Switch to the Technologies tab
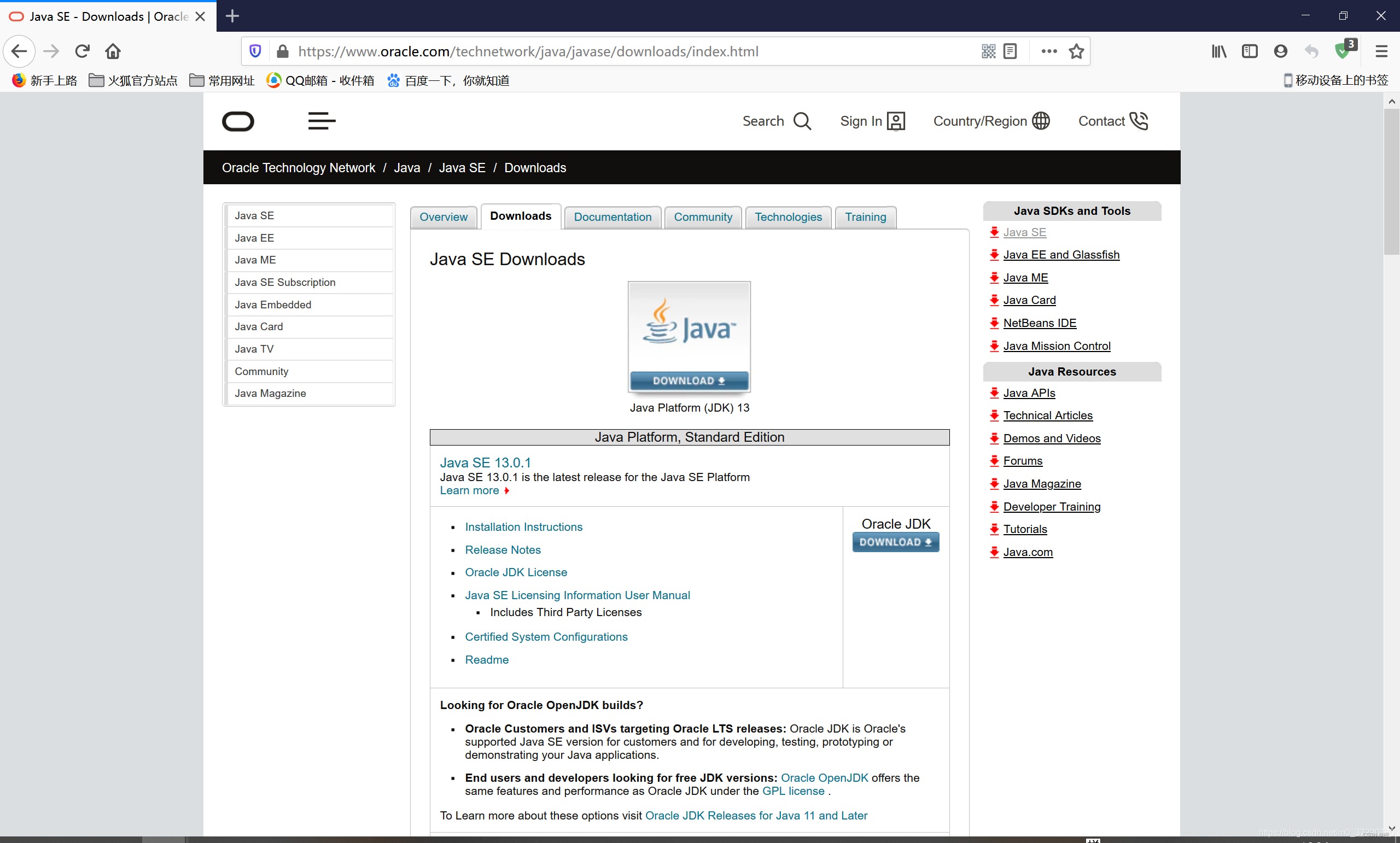This screenshot has width=1400, height=843. 788,217
